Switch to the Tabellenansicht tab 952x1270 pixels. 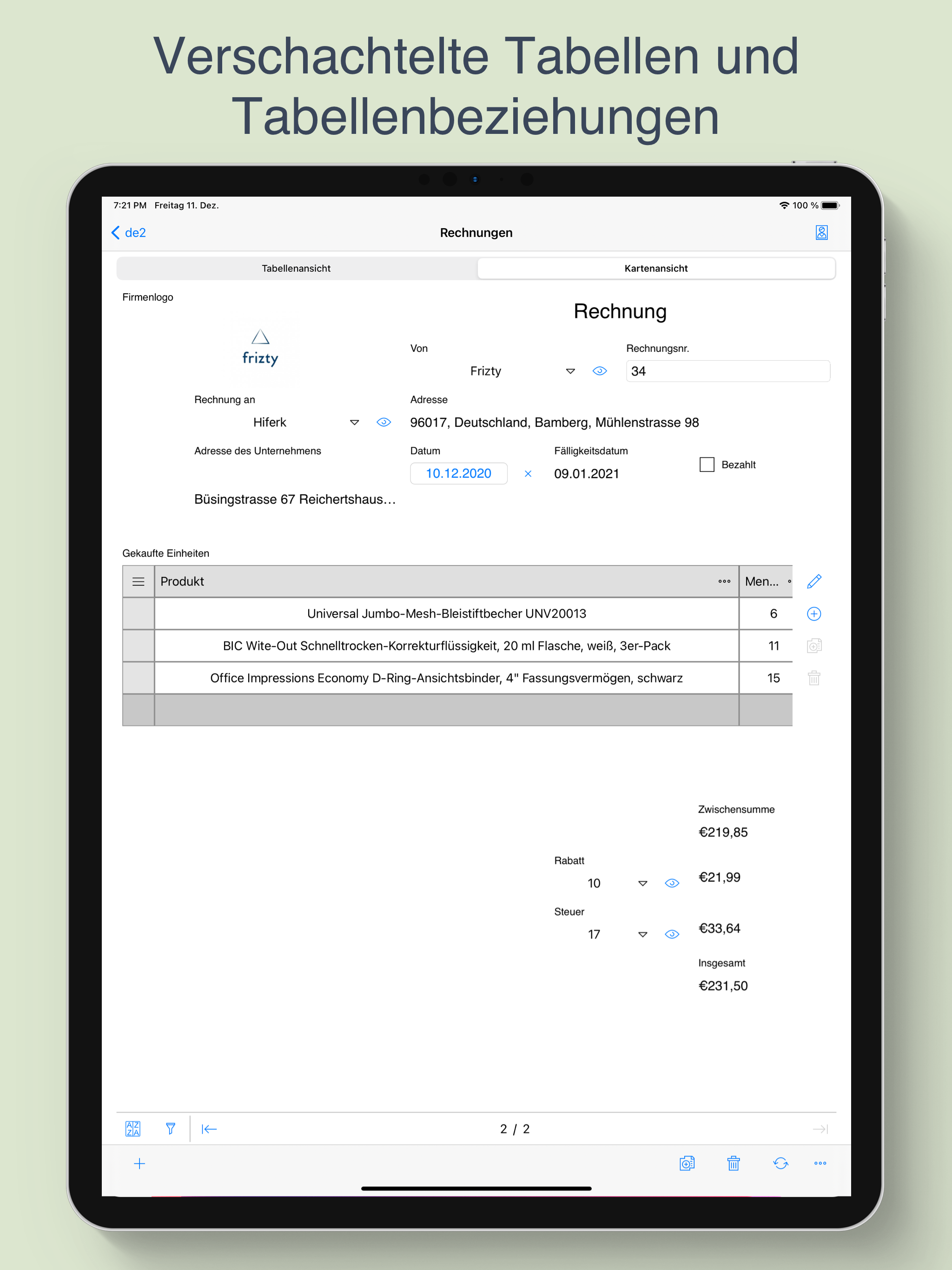tap(296, 268)
